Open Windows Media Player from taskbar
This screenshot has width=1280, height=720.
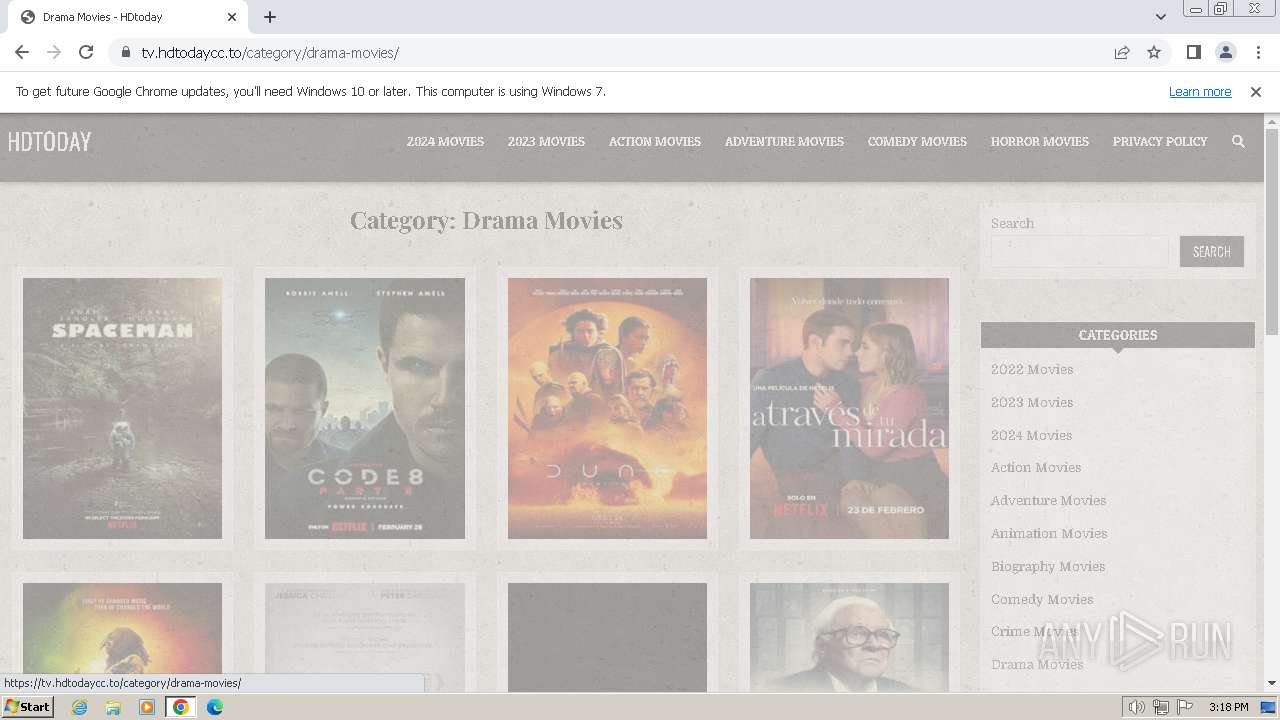click(147, 707)
